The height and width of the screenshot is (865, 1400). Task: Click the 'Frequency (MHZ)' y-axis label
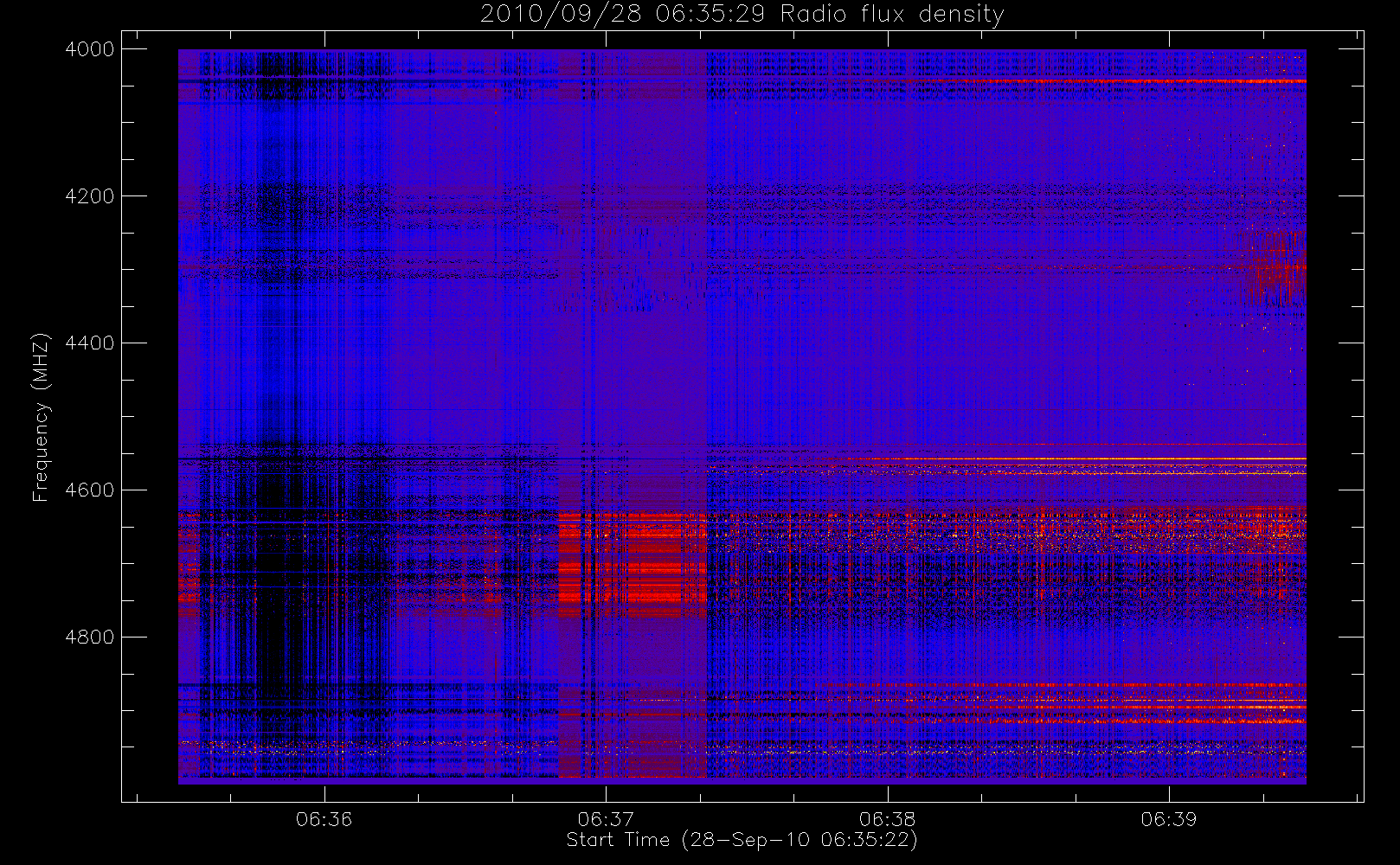[40, 417]
